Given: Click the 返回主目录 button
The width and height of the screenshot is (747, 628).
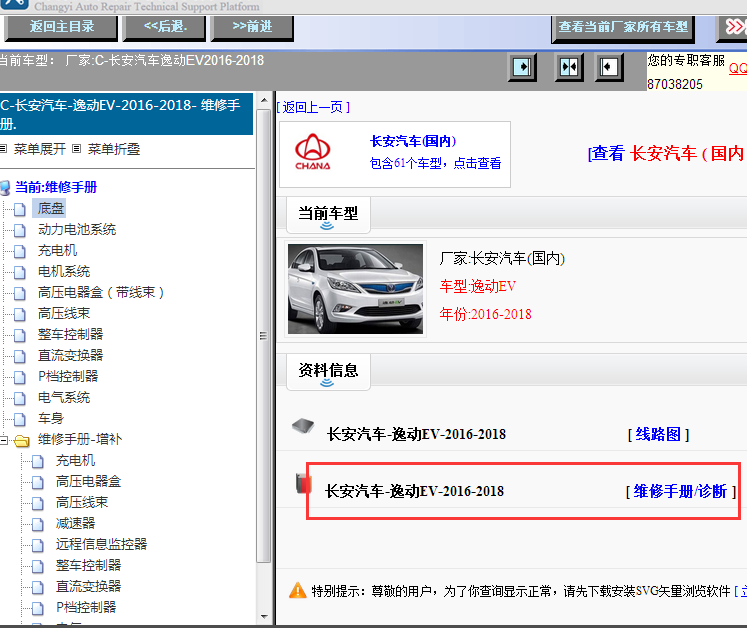Looking at the screenshot, I should 61,27.
